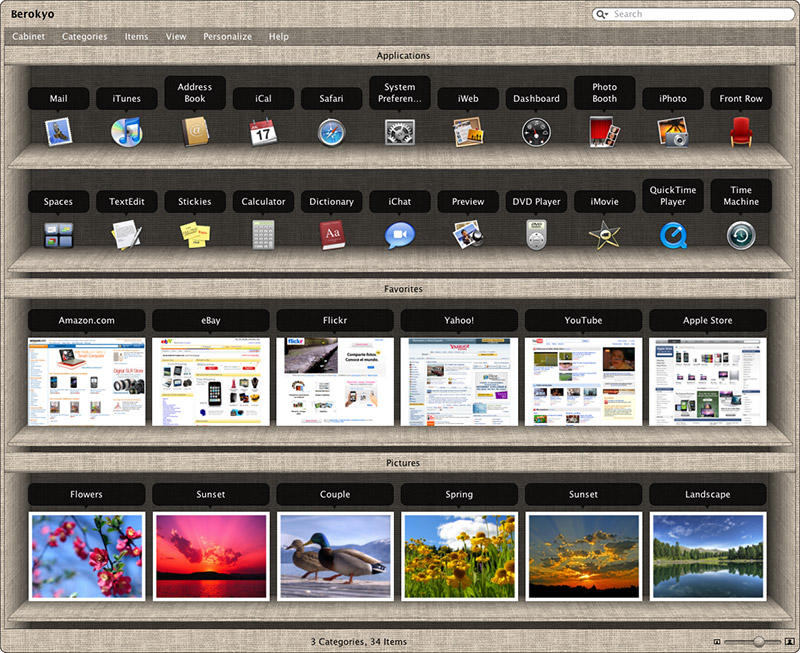Click the iCal calendar icon
Viewport: 800px width, 653px height.
pyautogui.click(x=263, y=132)
